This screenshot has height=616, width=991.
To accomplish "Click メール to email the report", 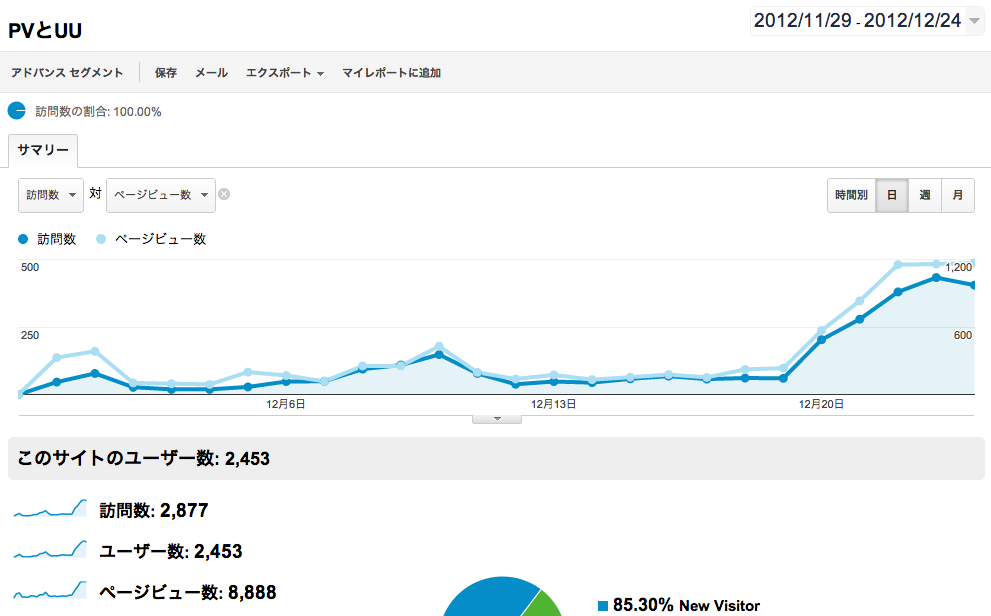I will (211, 73).
